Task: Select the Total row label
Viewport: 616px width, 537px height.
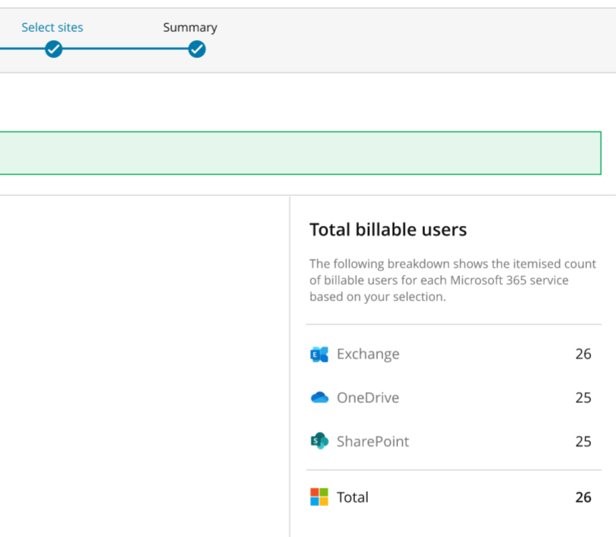Action: point(353,497)
